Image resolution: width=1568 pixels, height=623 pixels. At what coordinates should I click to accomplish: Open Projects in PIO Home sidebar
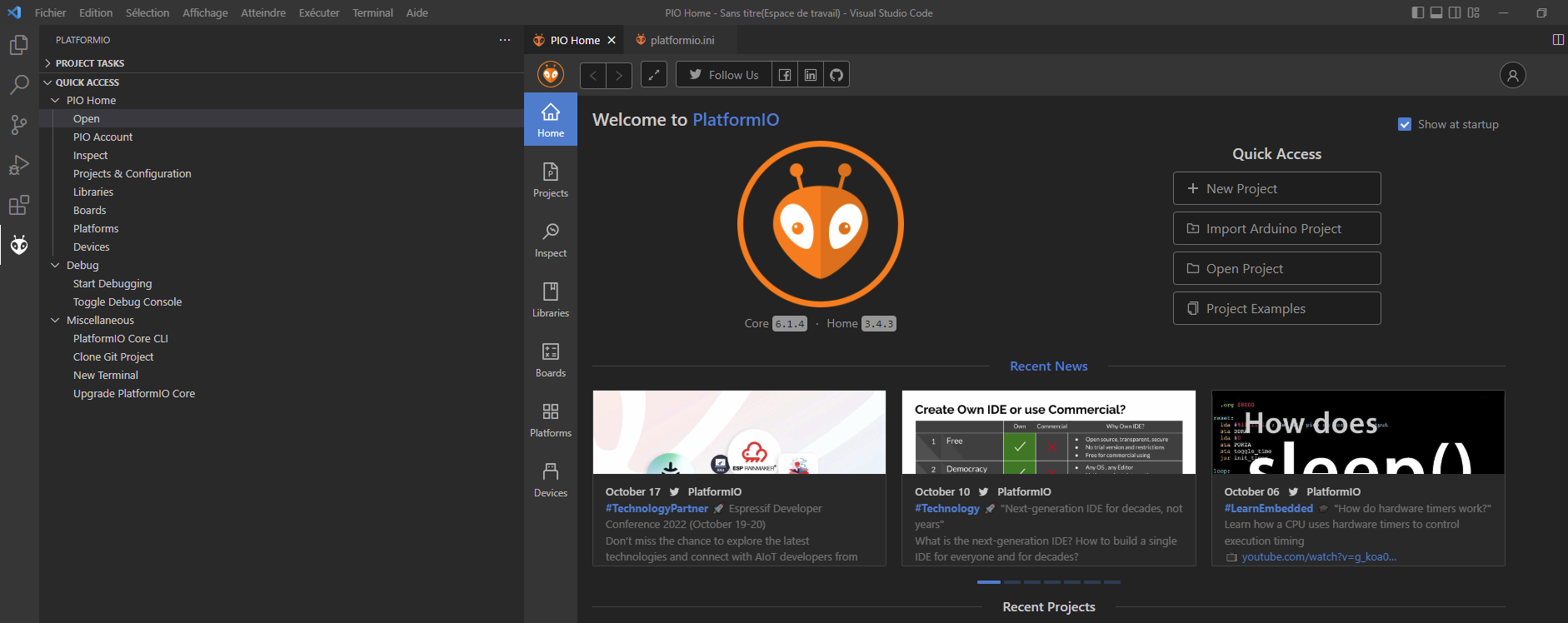point(551,180)
